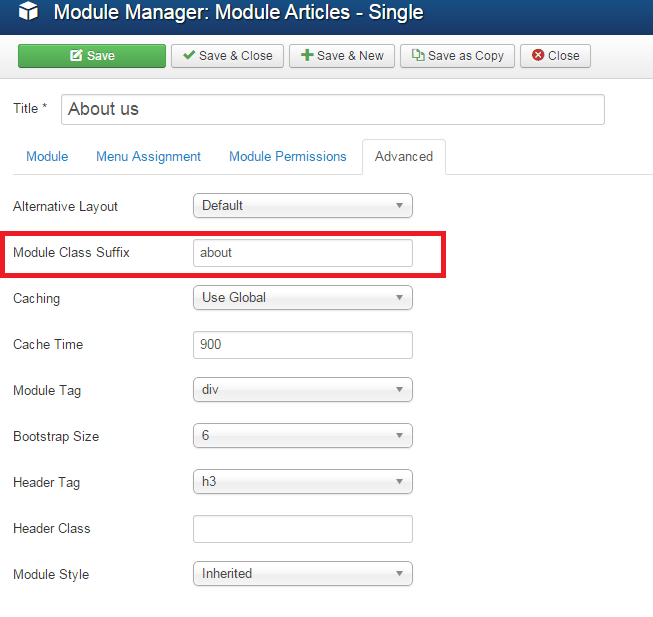Click the Module Style label
Image resolution: width=653 pixels, height=617 pixels.
point(51,575)
